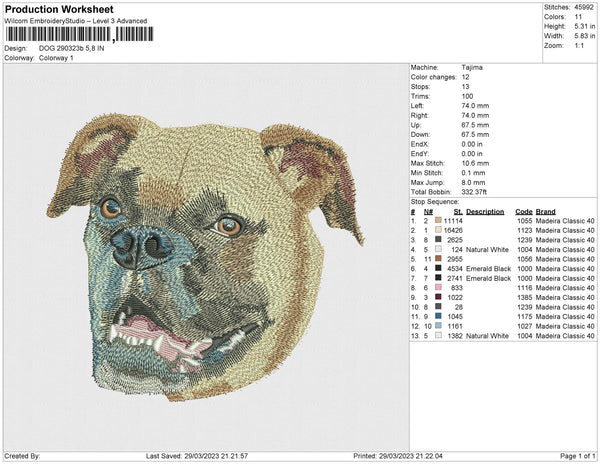
Task: Click the Total Bobbin value '332.37ft'
Action: (x=474, y=192)
